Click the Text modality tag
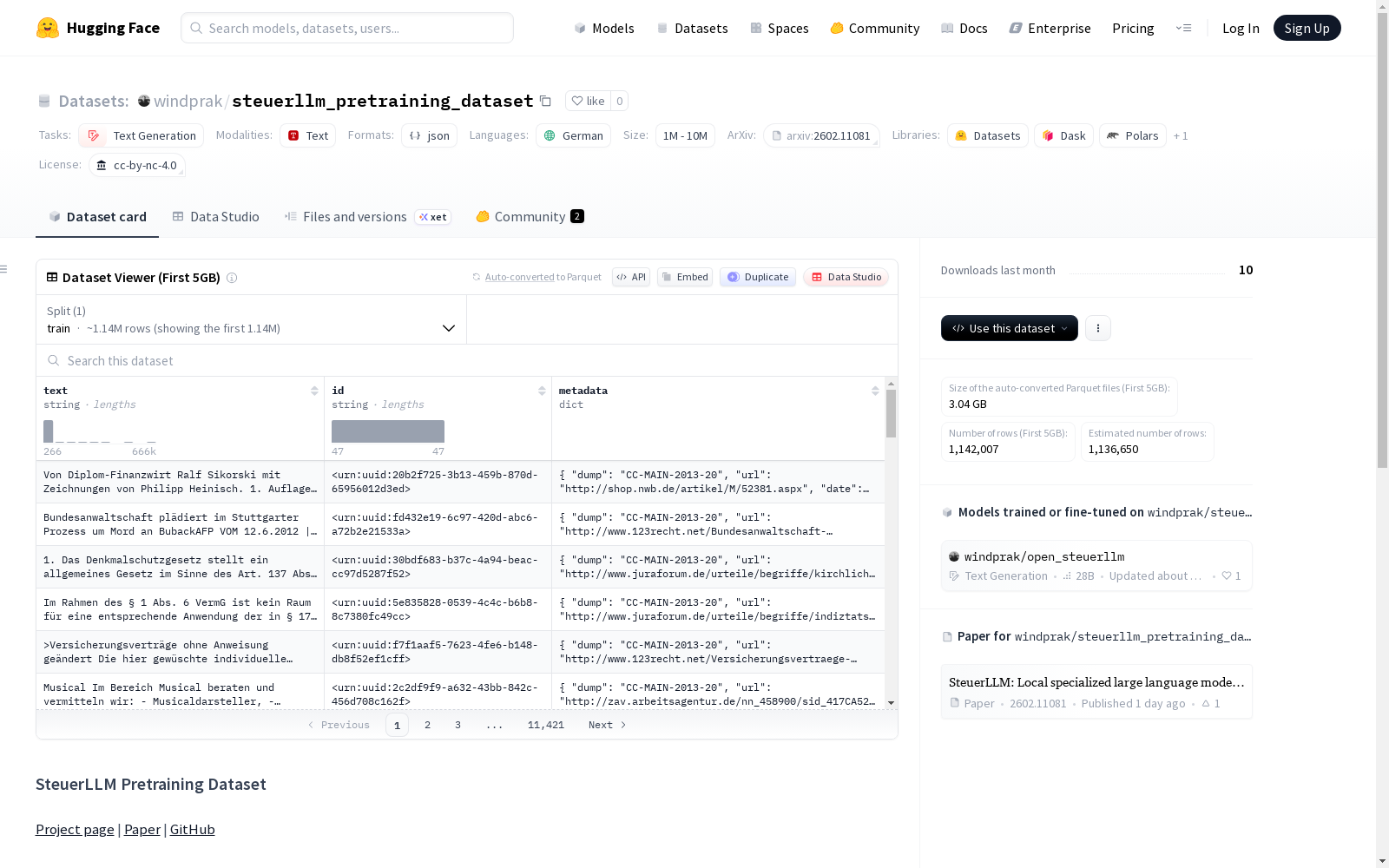This screenshot has height=868, width=1389. coord(308,135)
